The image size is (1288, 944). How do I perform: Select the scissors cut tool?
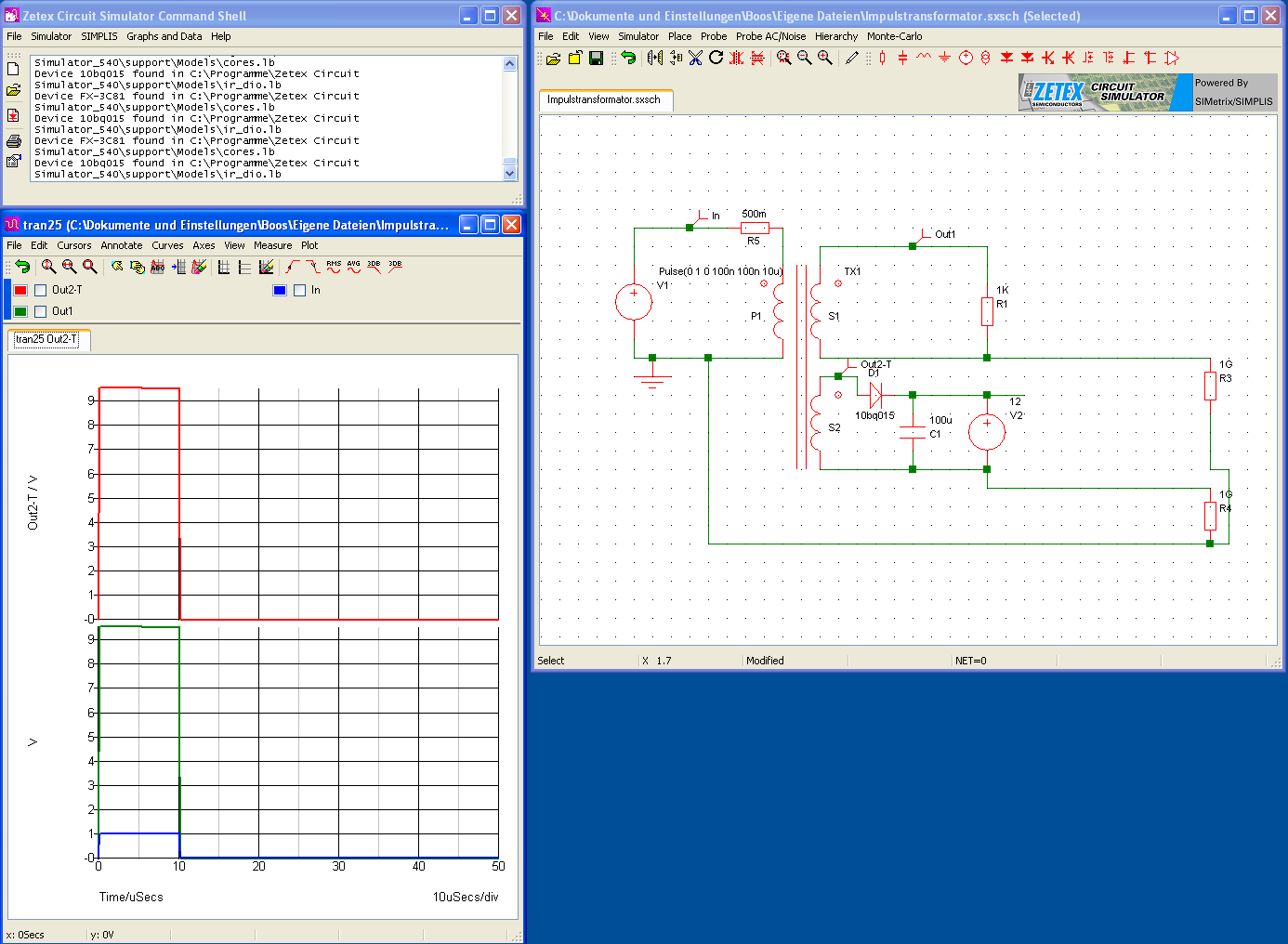[694, 58]
